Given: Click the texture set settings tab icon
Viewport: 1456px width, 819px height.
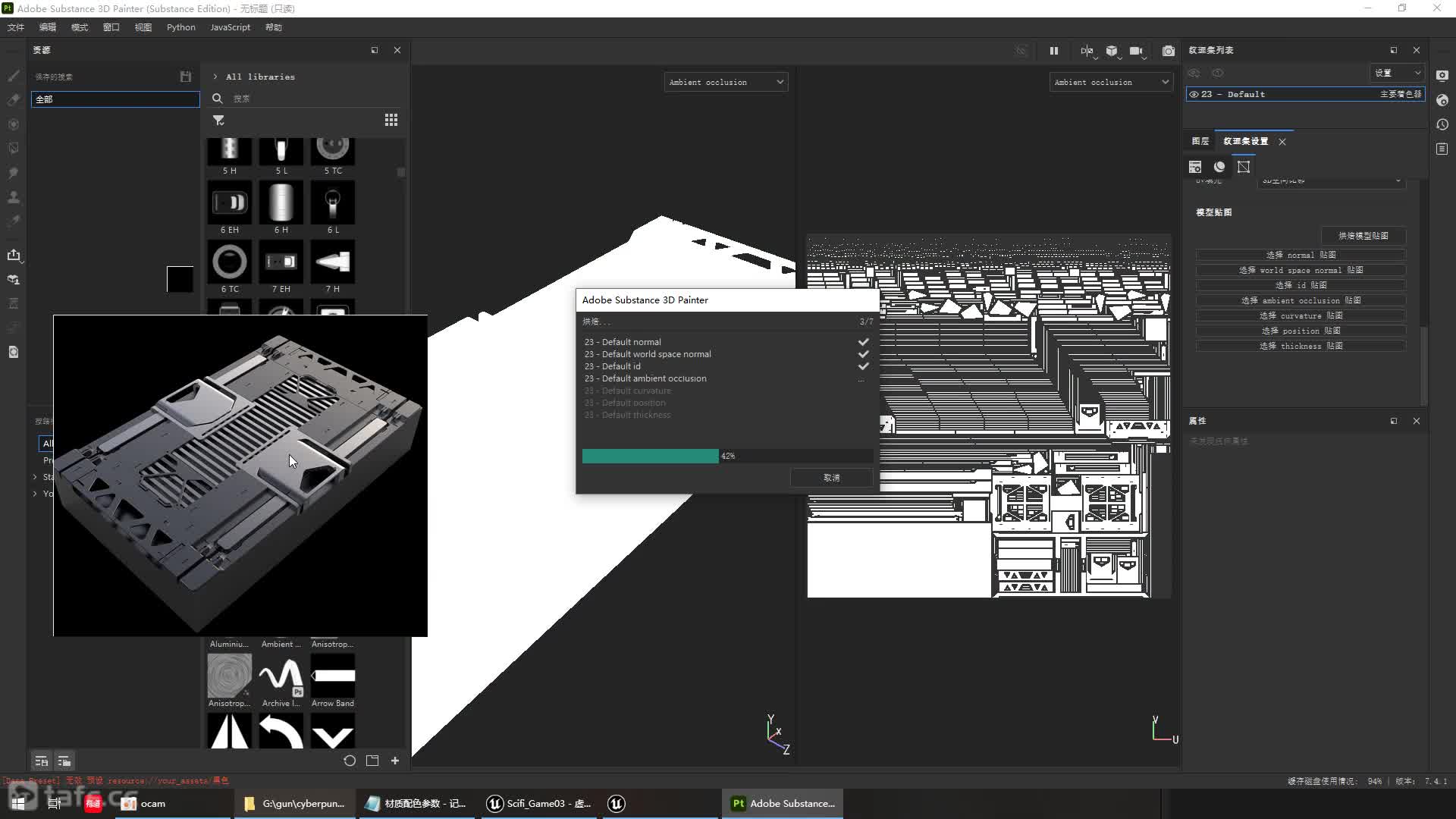Looking at the screenshot, I should click(1247, 140).
